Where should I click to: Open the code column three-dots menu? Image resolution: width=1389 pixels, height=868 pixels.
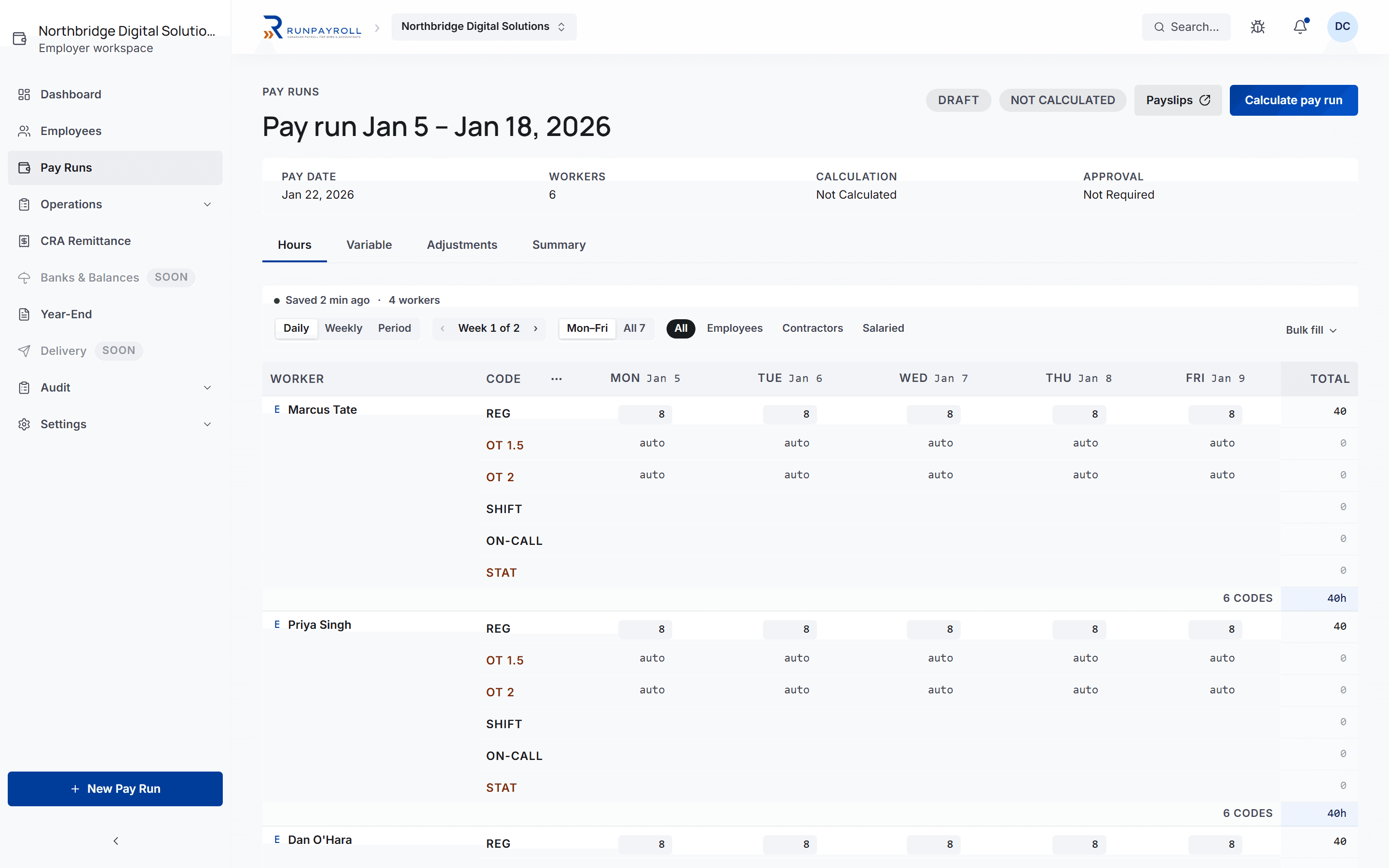[556, 379]
